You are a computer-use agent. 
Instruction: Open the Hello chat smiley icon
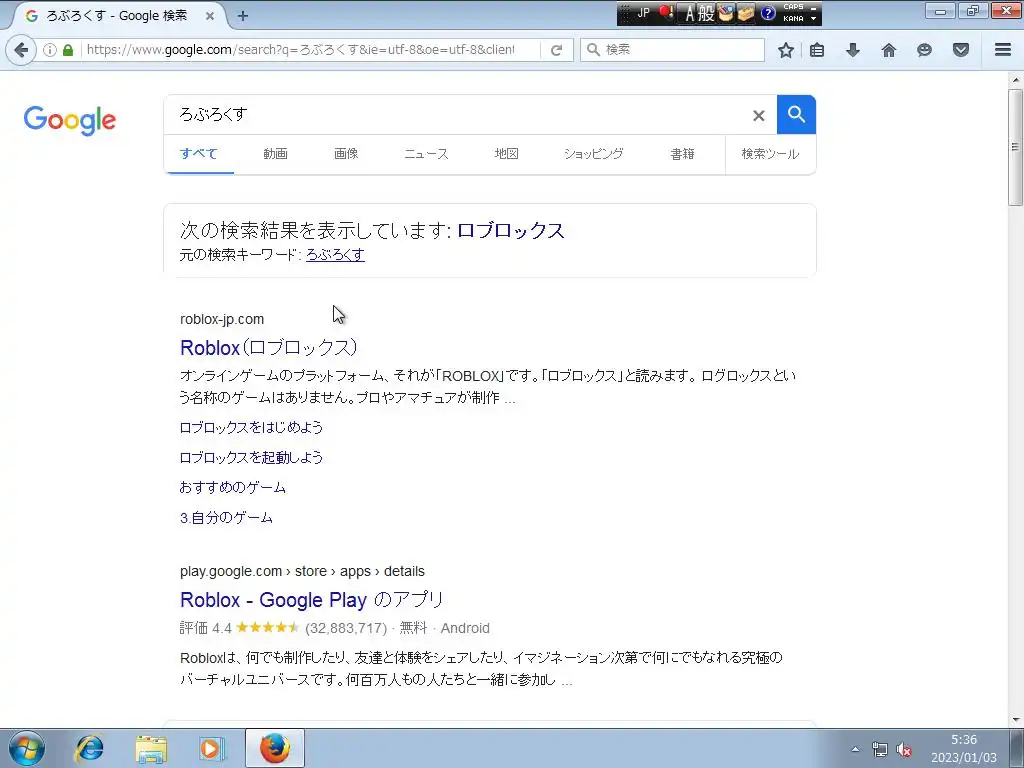[924, 50]
